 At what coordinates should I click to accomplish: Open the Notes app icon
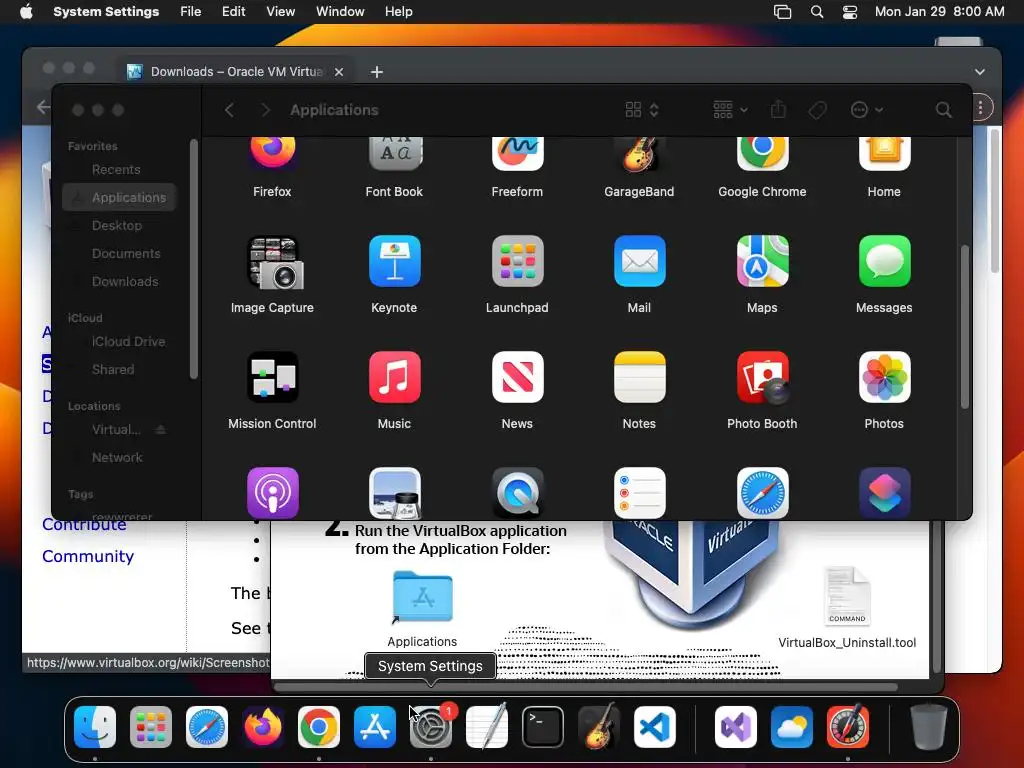(639, 377)
